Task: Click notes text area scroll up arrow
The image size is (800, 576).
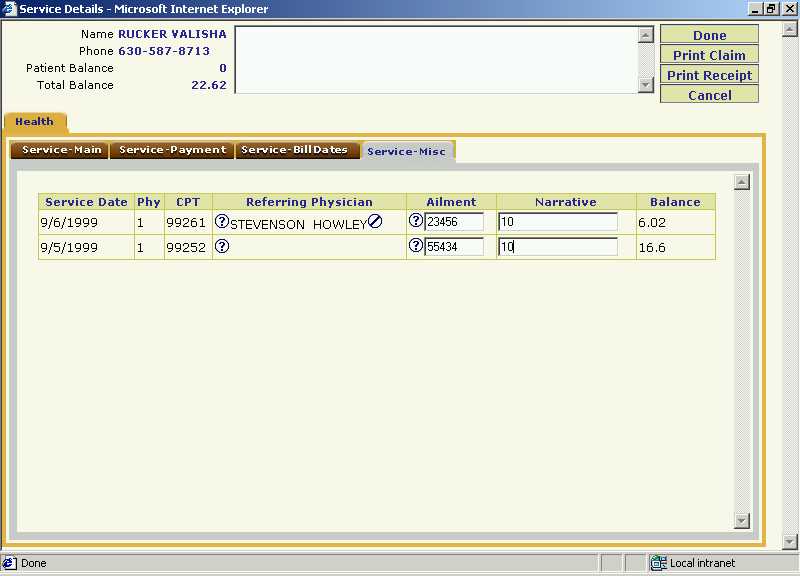Action: pos(646,35)
